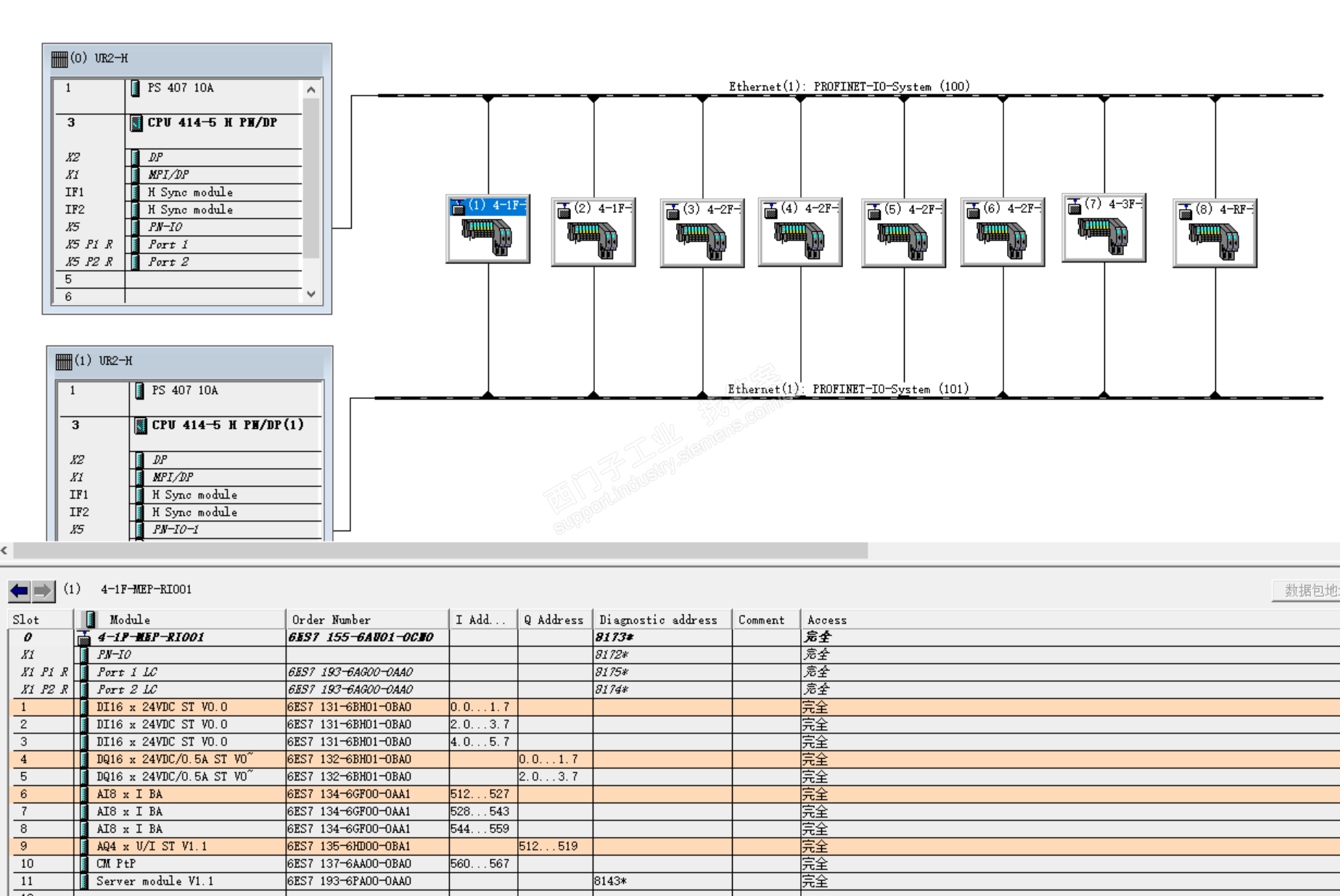Viewport: 1340px width, 896px height.
Task: Select the PS 407 10A row in rack (0)
Action: (177, 89)
